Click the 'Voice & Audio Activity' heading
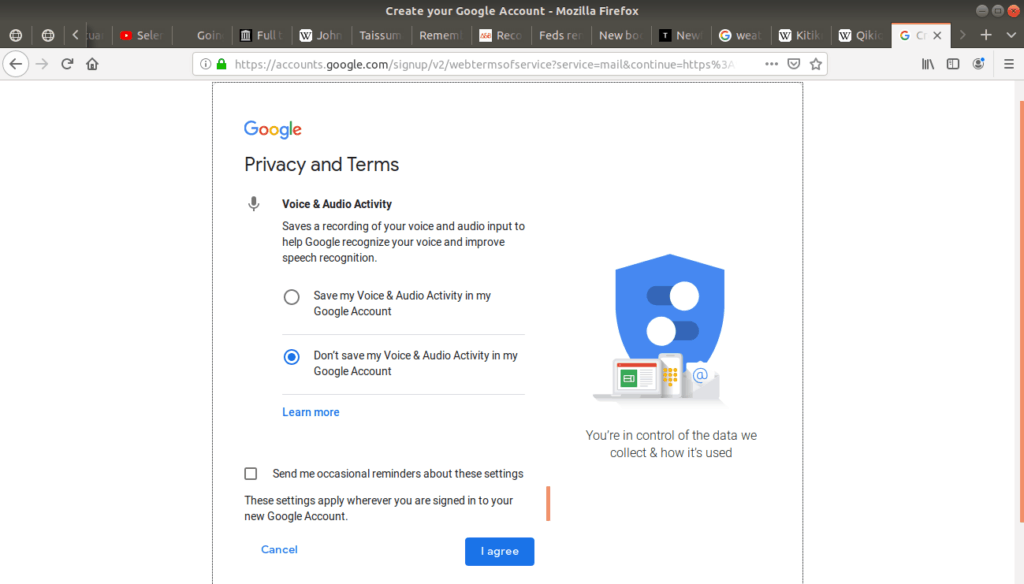This screenshot has height=584, width=1024. (x=337, y=204)
